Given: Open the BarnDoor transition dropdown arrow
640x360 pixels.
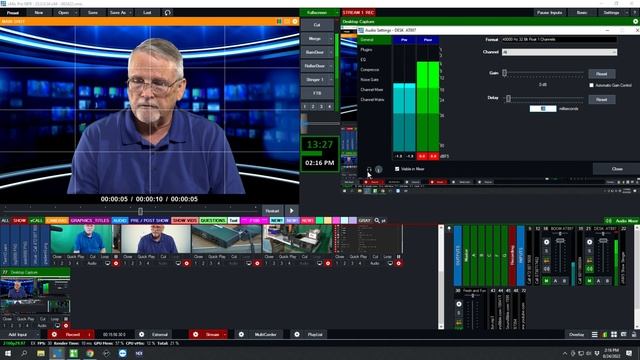Looking at the screenshot, I should coord(330,52).
